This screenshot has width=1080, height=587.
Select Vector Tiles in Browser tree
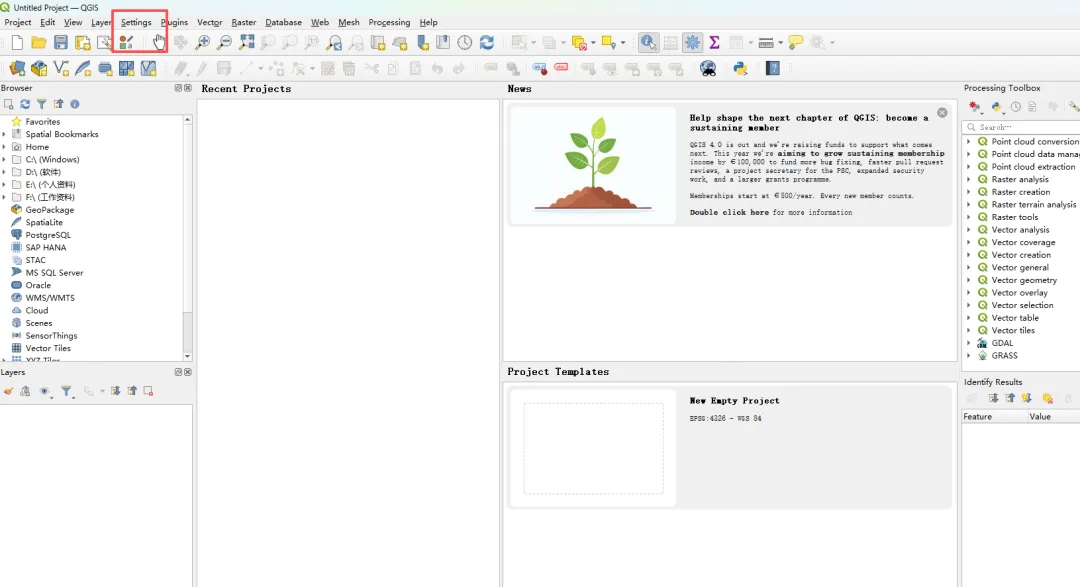(48, 348)
